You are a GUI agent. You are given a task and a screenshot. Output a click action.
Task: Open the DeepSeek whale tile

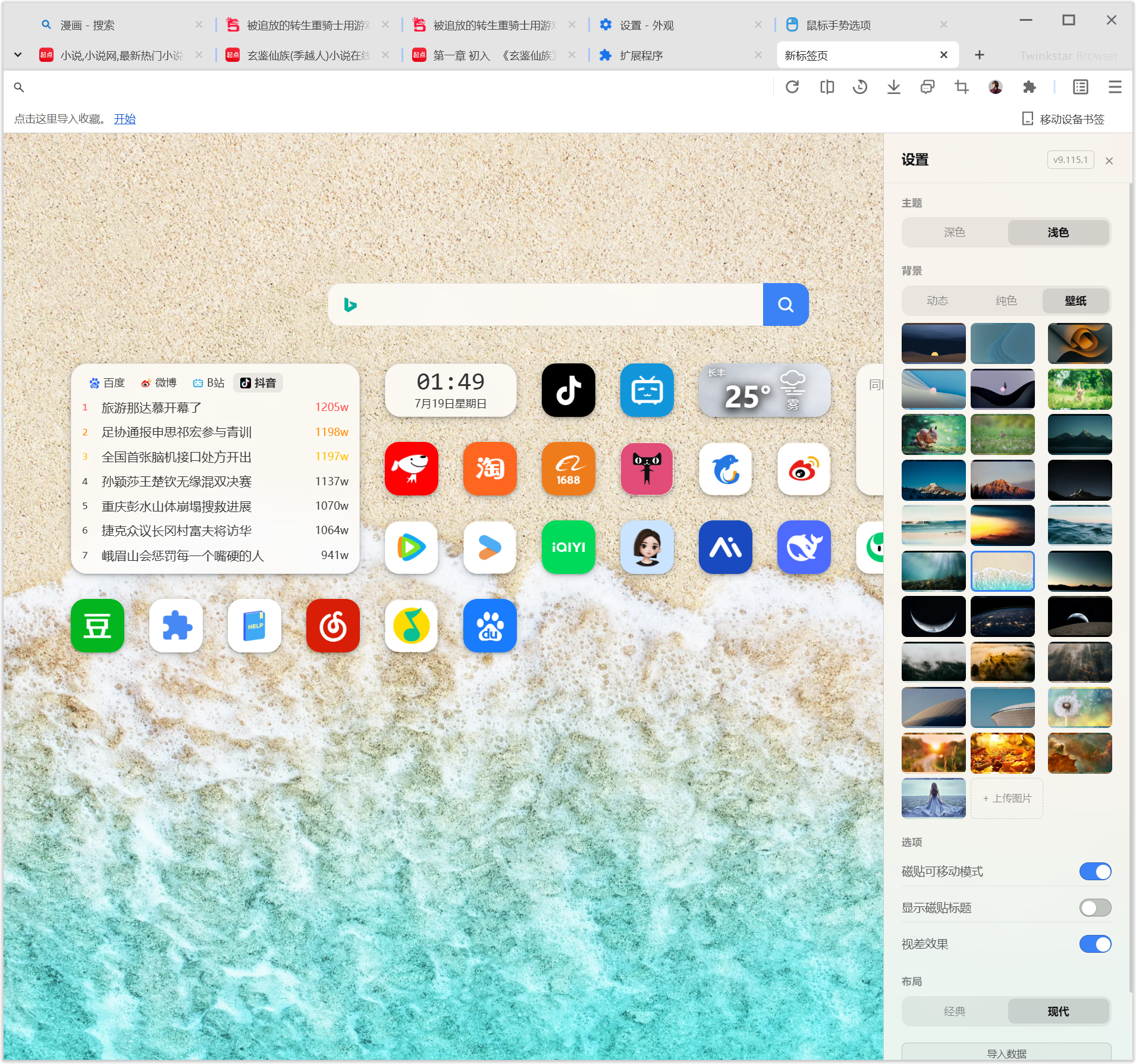804,547
